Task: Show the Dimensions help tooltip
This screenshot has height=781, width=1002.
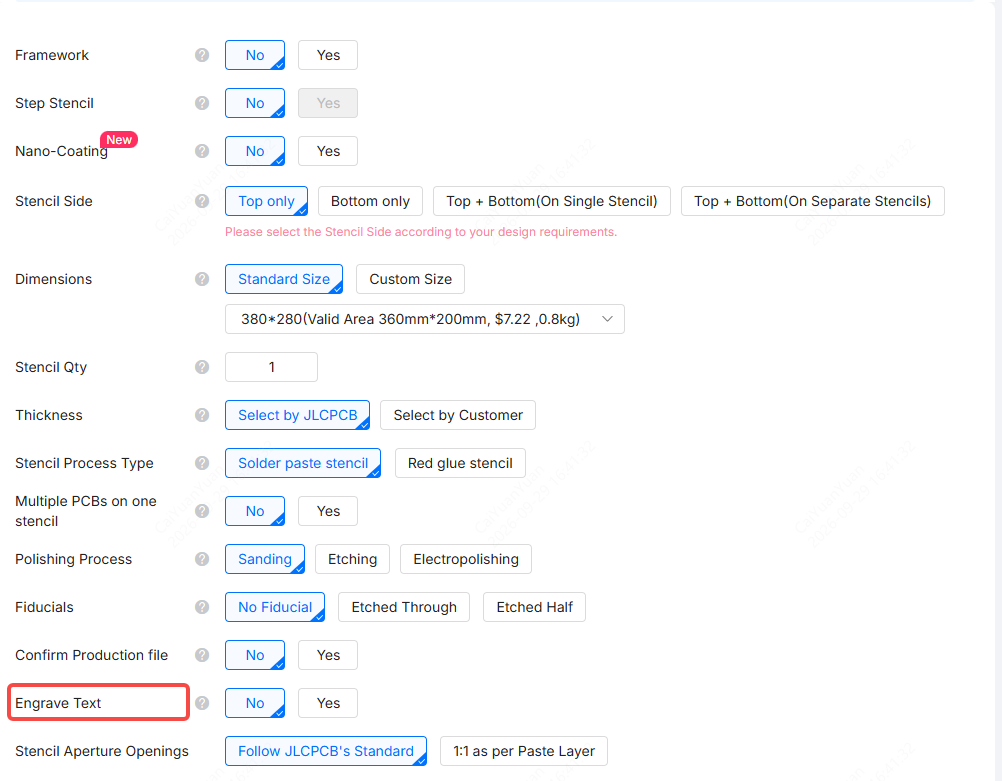Action: tap(202, 279)
